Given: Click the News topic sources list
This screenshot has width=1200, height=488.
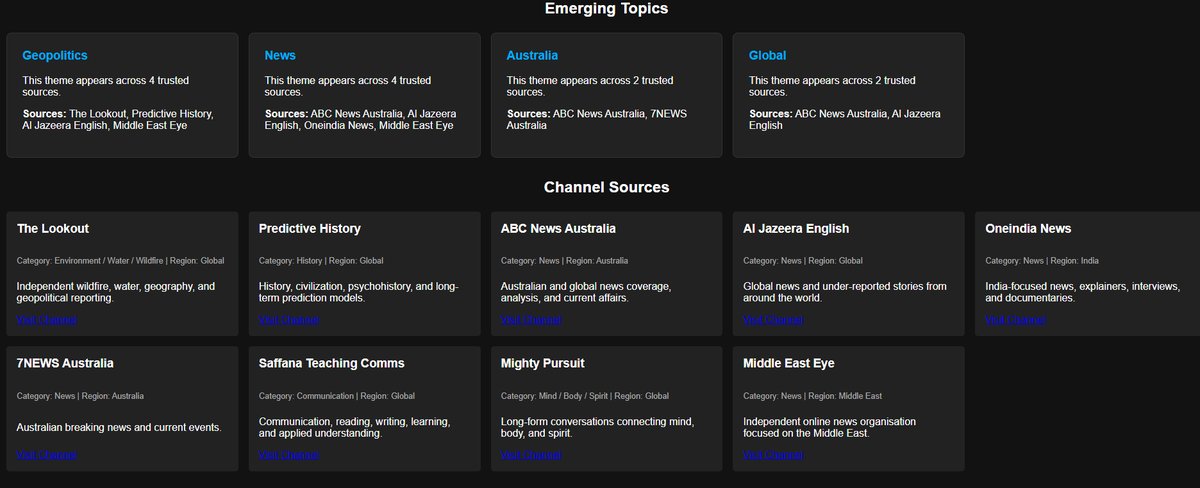Looking at the screenshot, I should (x=360, y=120).
